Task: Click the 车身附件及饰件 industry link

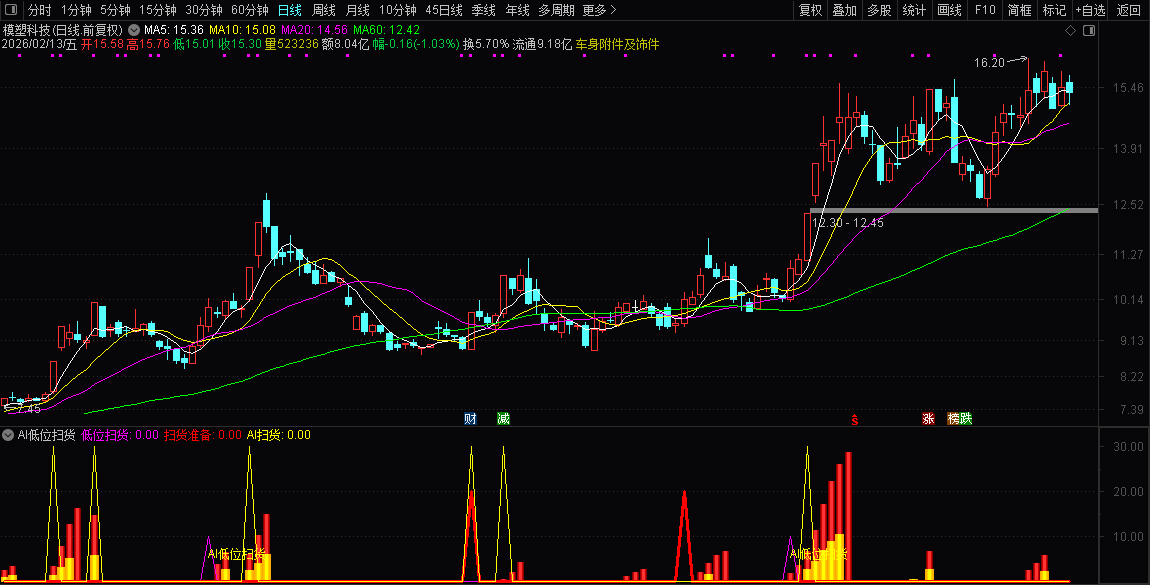Action: click(617, 45)
